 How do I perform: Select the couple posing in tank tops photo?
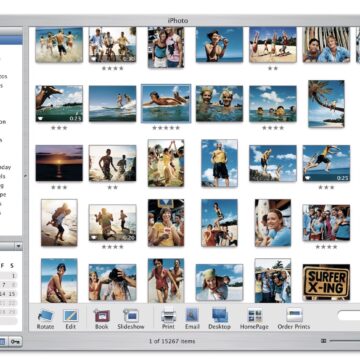166,47
